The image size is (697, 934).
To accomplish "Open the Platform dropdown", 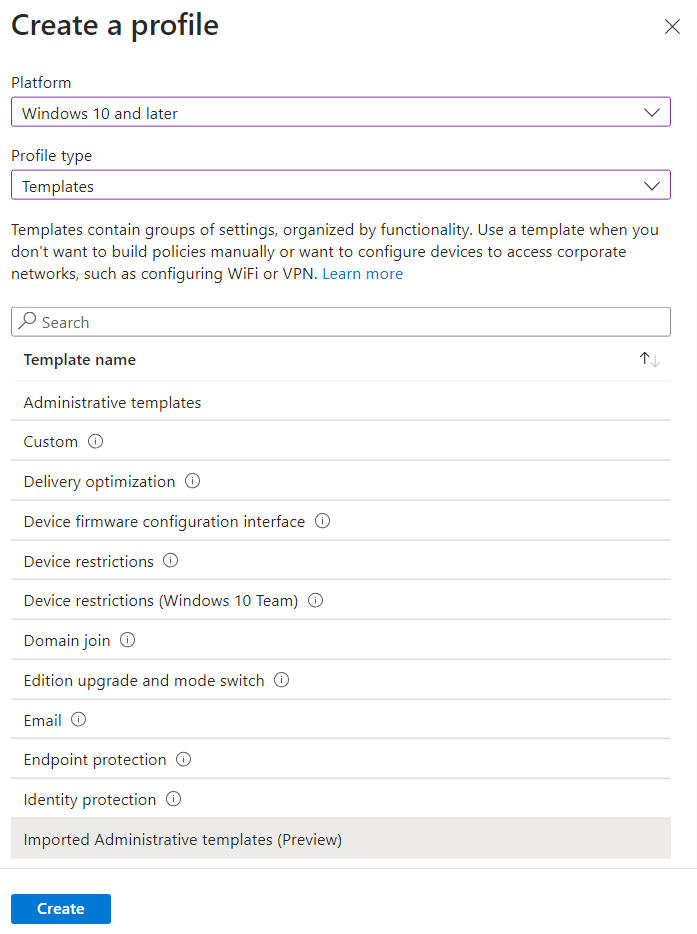I will 341,112.
